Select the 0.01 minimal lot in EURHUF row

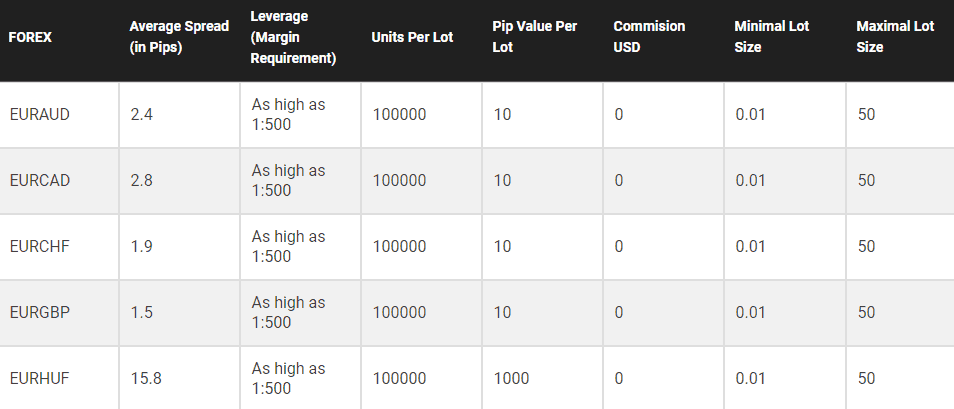[x=750, y=379]
